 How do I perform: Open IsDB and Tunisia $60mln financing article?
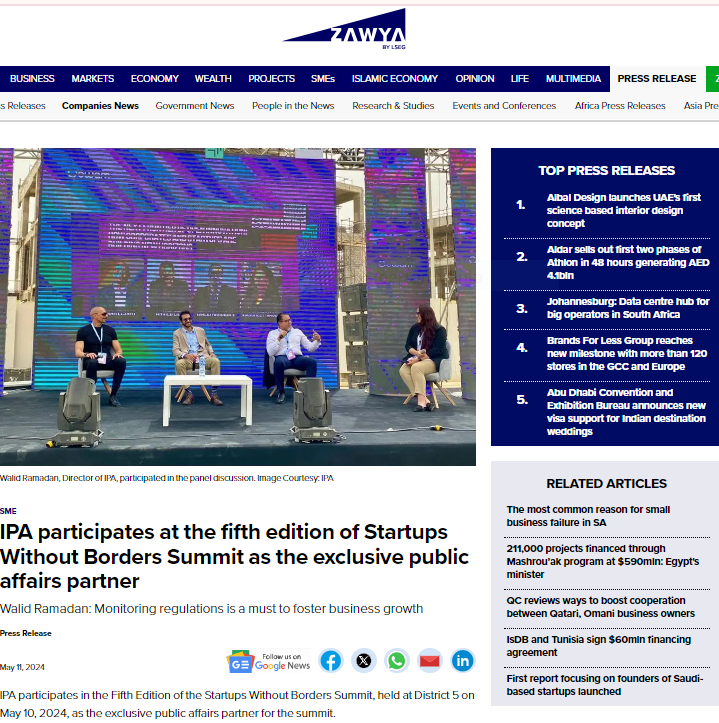[599, 646]
